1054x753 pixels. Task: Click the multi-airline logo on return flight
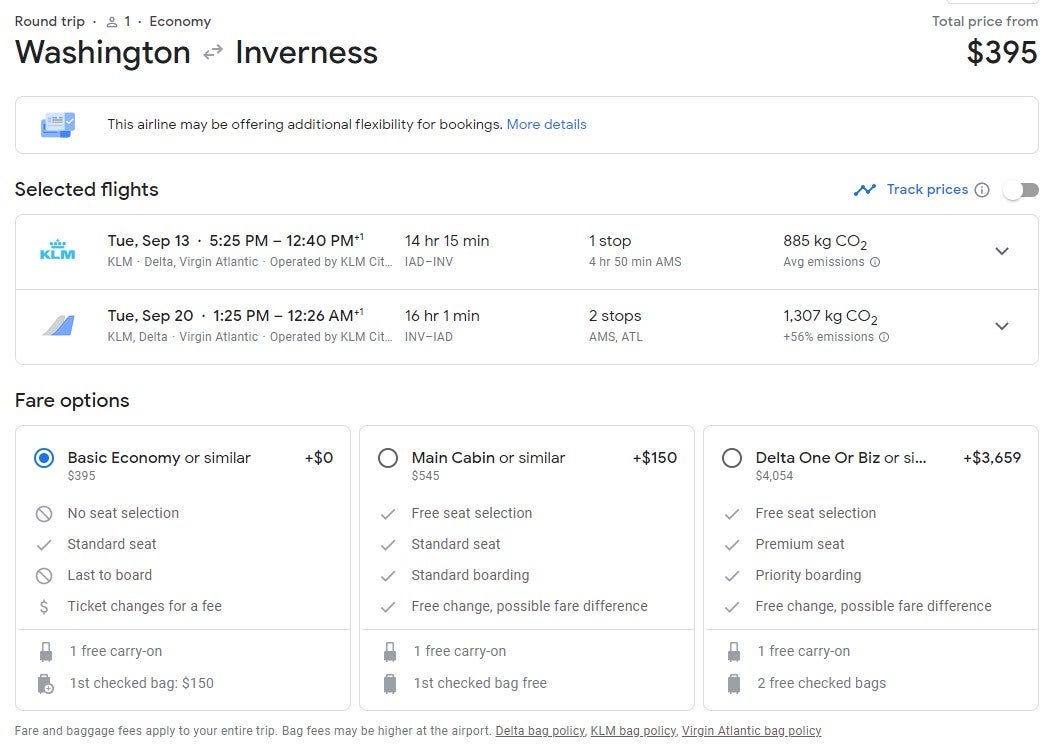click(57, 325)
